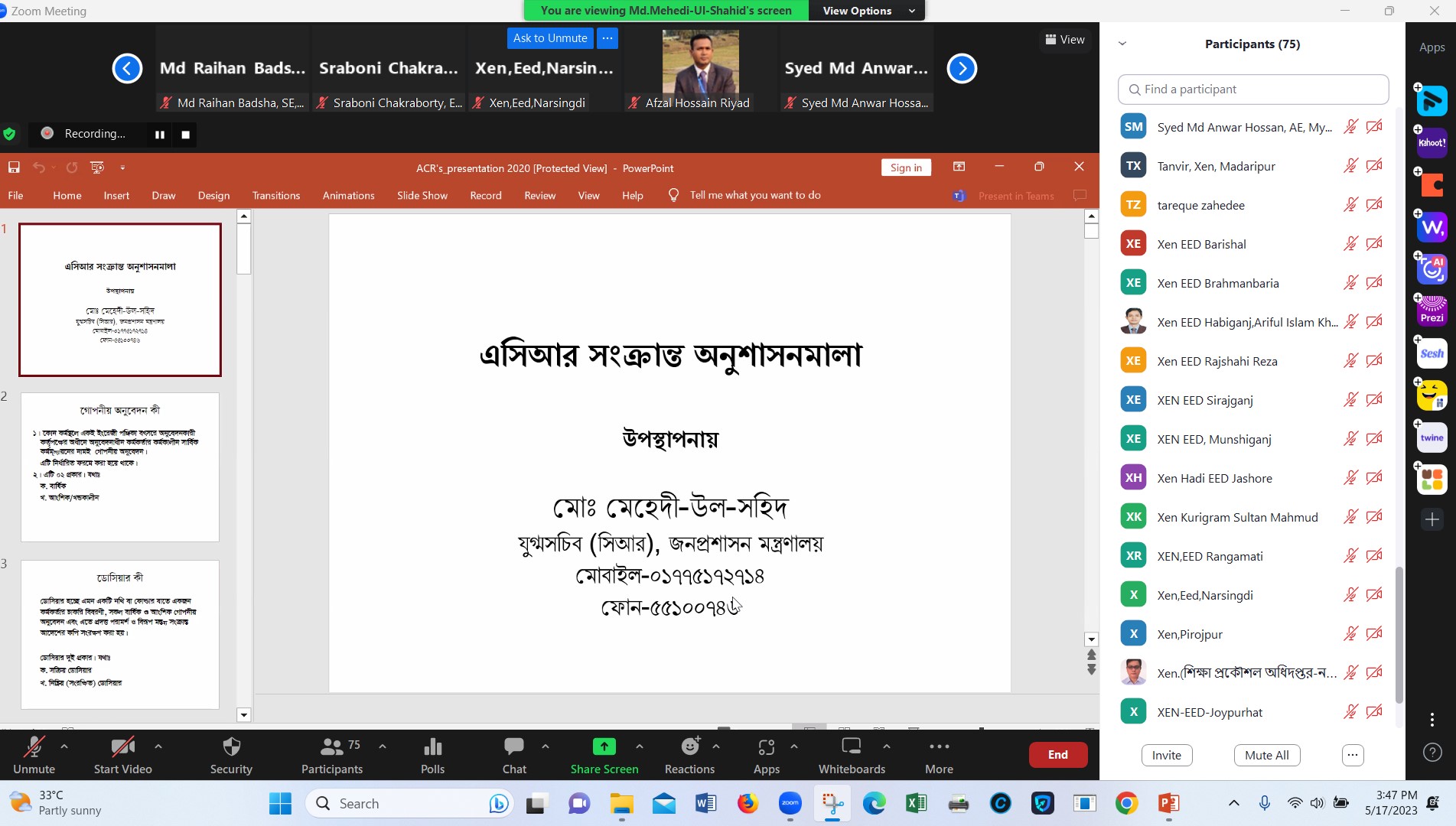Image resolution: width=1456 pixels, height=826 pixels.
Task: Toggle Start Video camera button
Action: point(122,754)
